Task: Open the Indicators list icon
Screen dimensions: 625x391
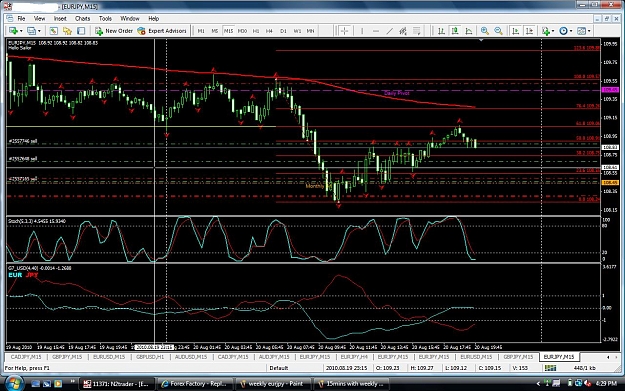Action: coord(546,31)
